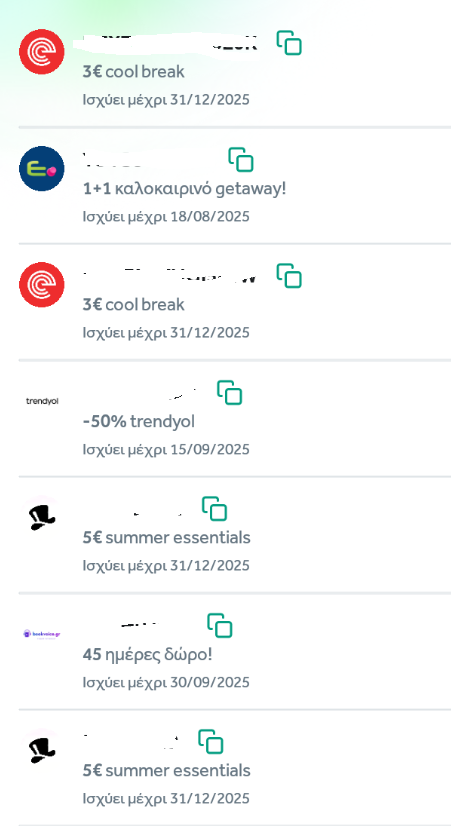Open the 1+1 καλοκαιρινό getaway! offer
Viewport: 451px width, 826px height.
[184, 189]
